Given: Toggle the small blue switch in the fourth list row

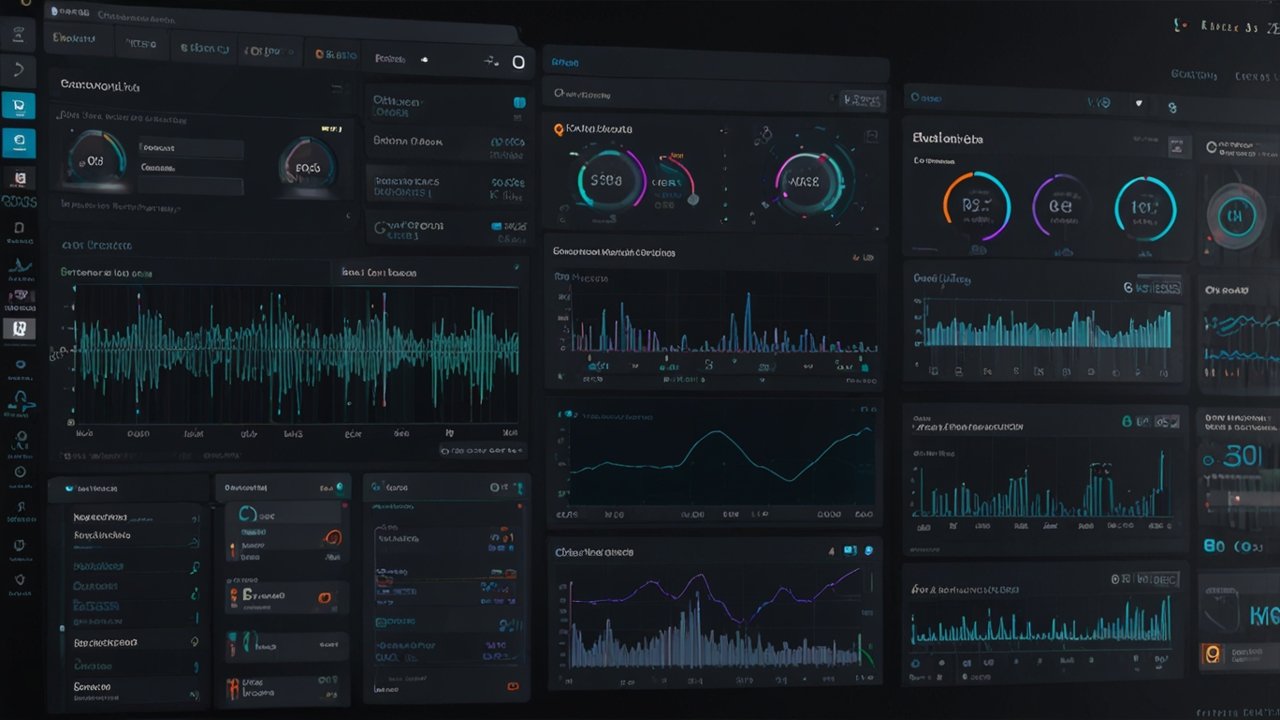Looking at the screenshot, I should pos(498,228).
